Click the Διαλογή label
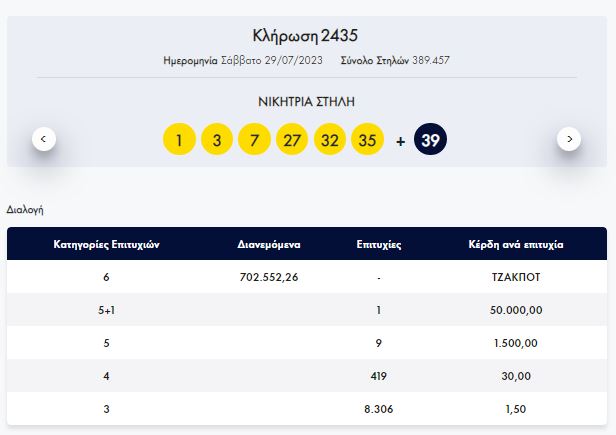616x435 pixels. pyautogui.click(x=24, y=210)
